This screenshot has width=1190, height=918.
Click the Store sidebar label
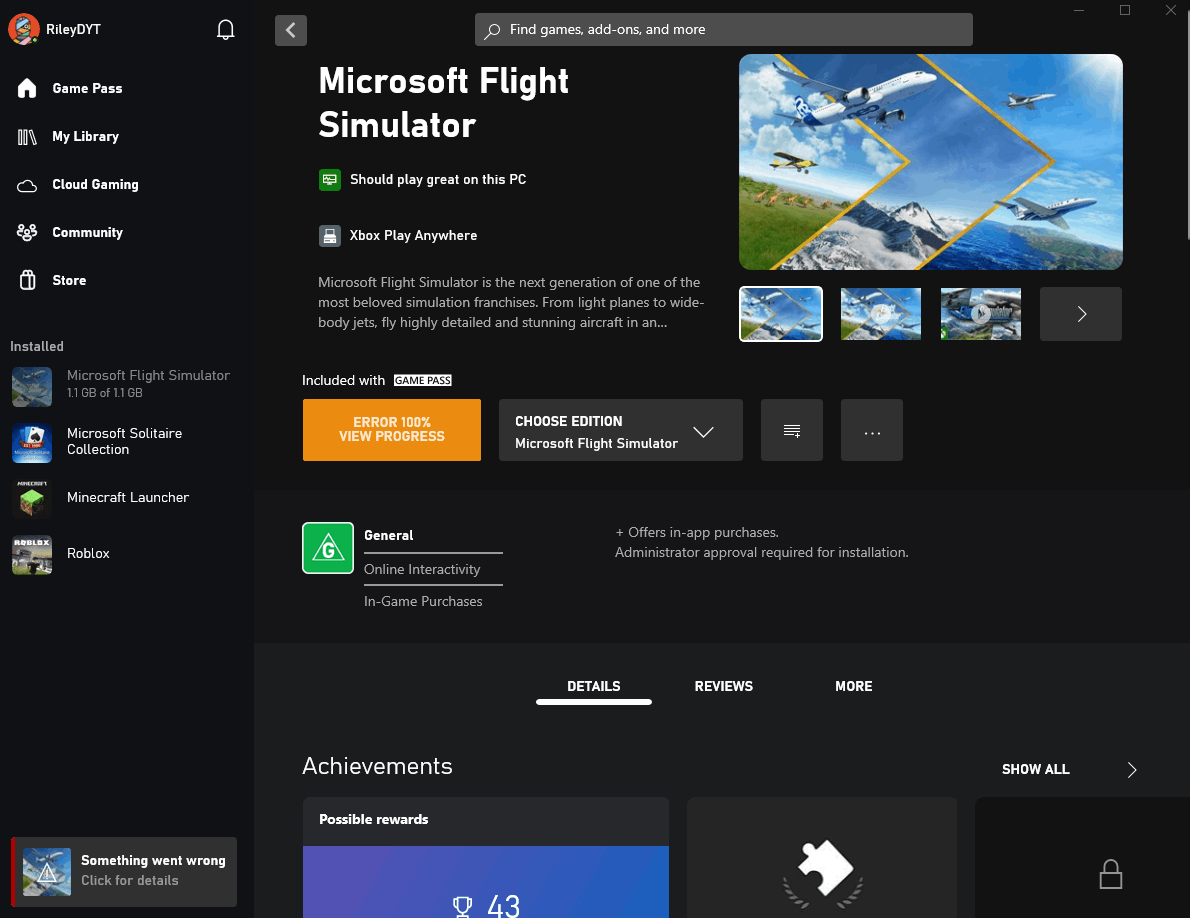[x=69, y=281]
